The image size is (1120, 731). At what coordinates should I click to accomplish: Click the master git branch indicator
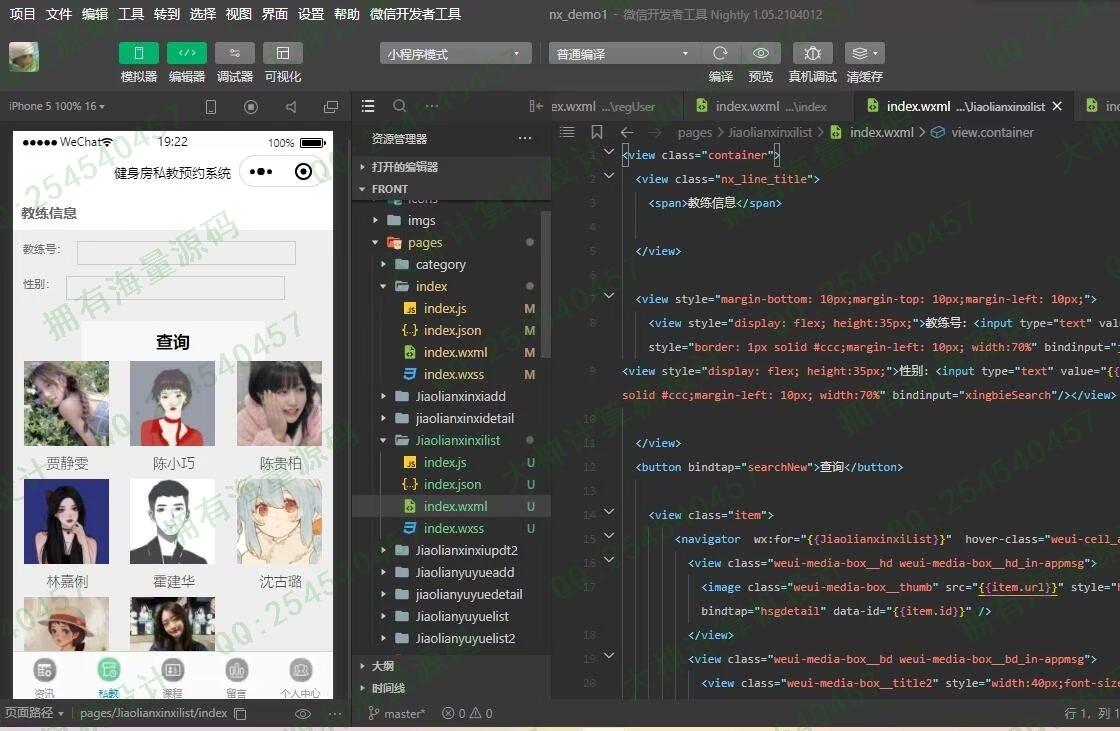(396, 713)
